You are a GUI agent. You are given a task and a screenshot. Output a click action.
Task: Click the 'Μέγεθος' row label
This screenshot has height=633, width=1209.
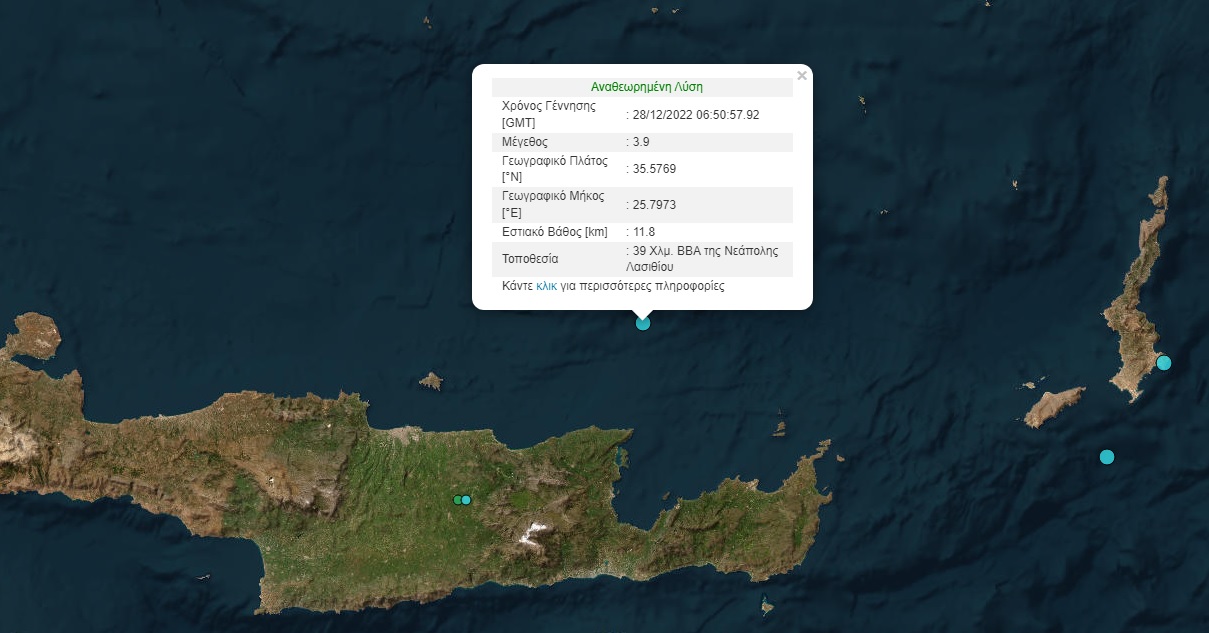(x=524, y=142)
